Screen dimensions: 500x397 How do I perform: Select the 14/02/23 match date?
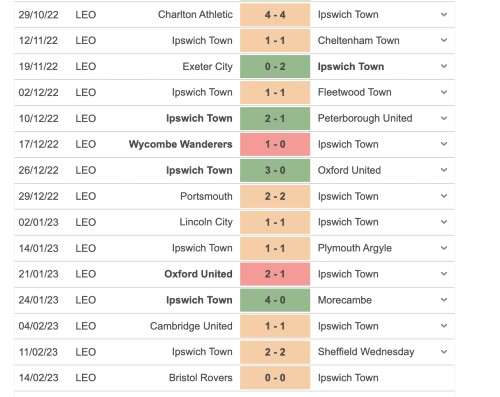point(38,378)
